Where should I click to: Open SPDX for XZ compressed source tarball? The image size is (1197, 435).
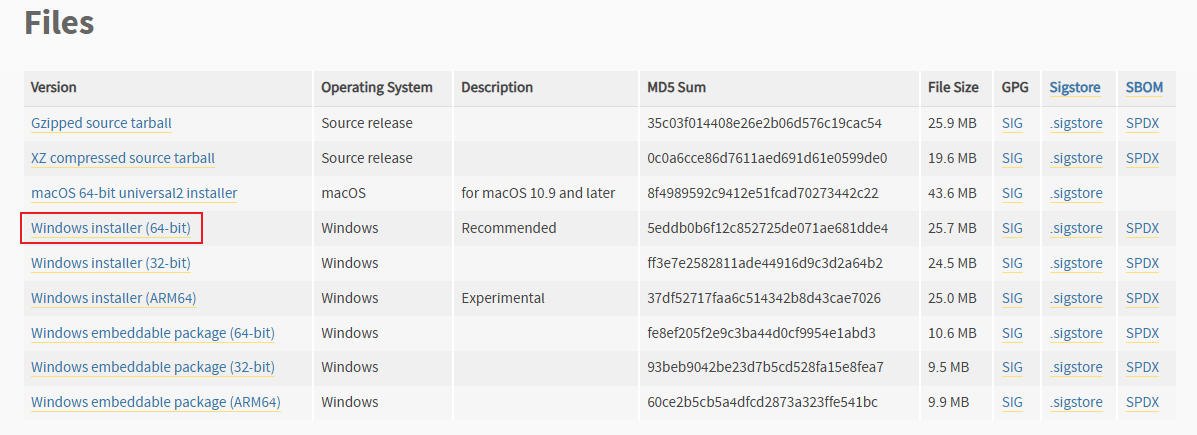coord(1142,158)
